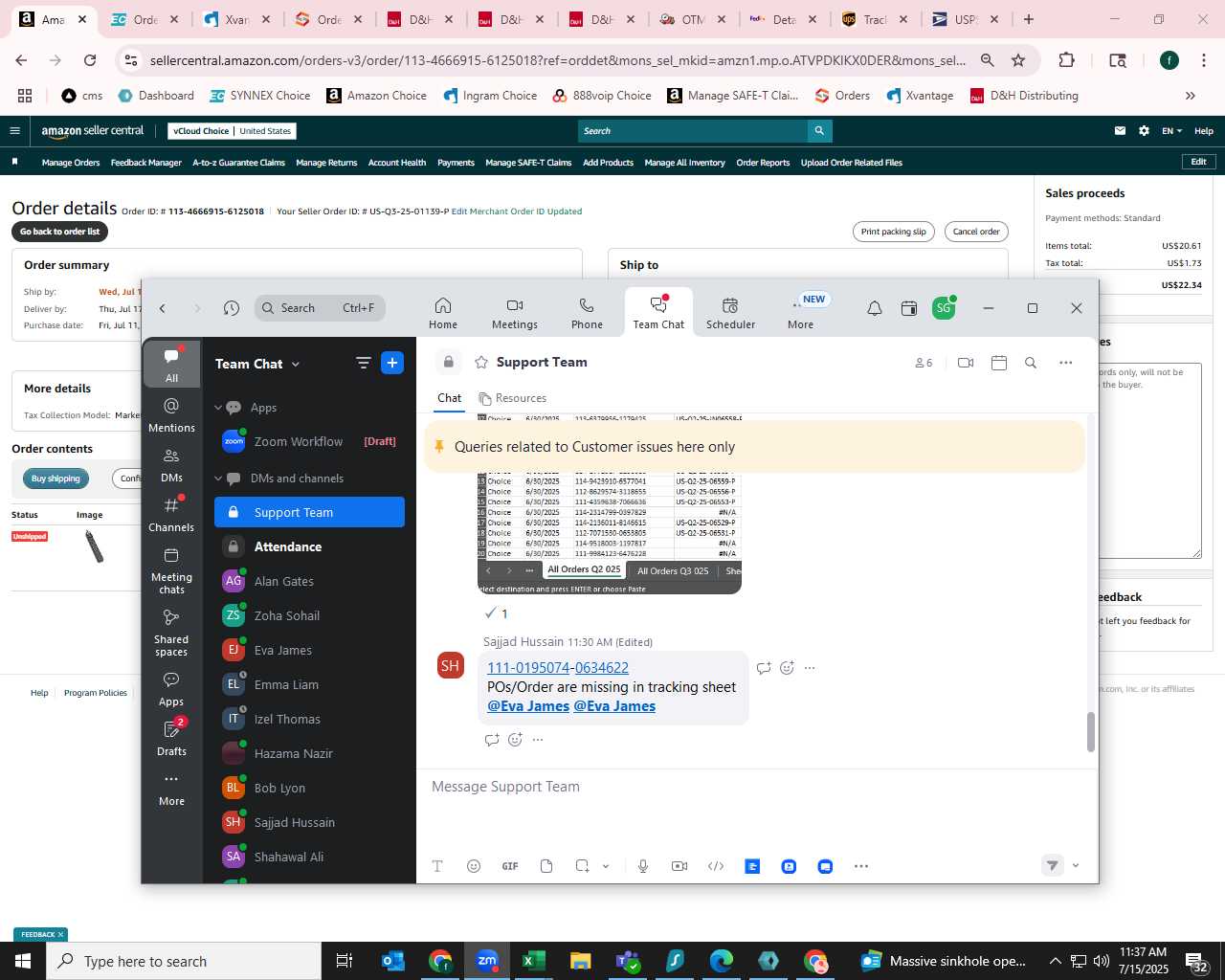Screen dimensions: 1225x980
Task: Reply in thread to Sajjad Hussain's message
Action: pyautogui.click(x=764, y=668)
